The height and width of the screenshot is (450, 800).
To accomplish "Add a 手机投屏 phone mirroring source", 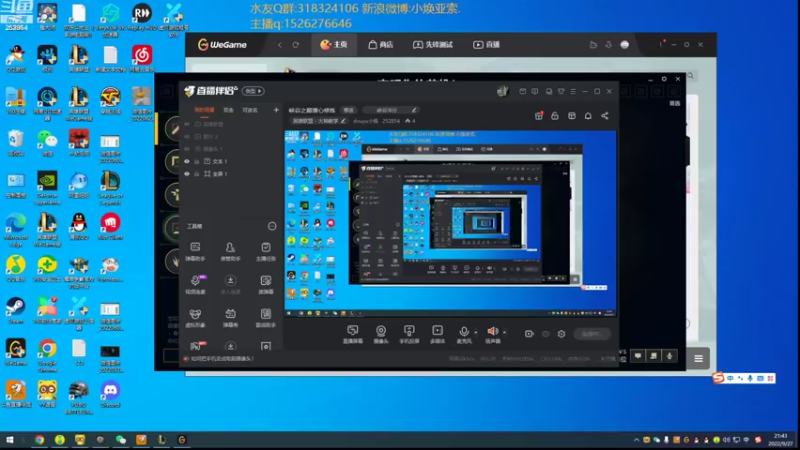I will pos(409,334).
